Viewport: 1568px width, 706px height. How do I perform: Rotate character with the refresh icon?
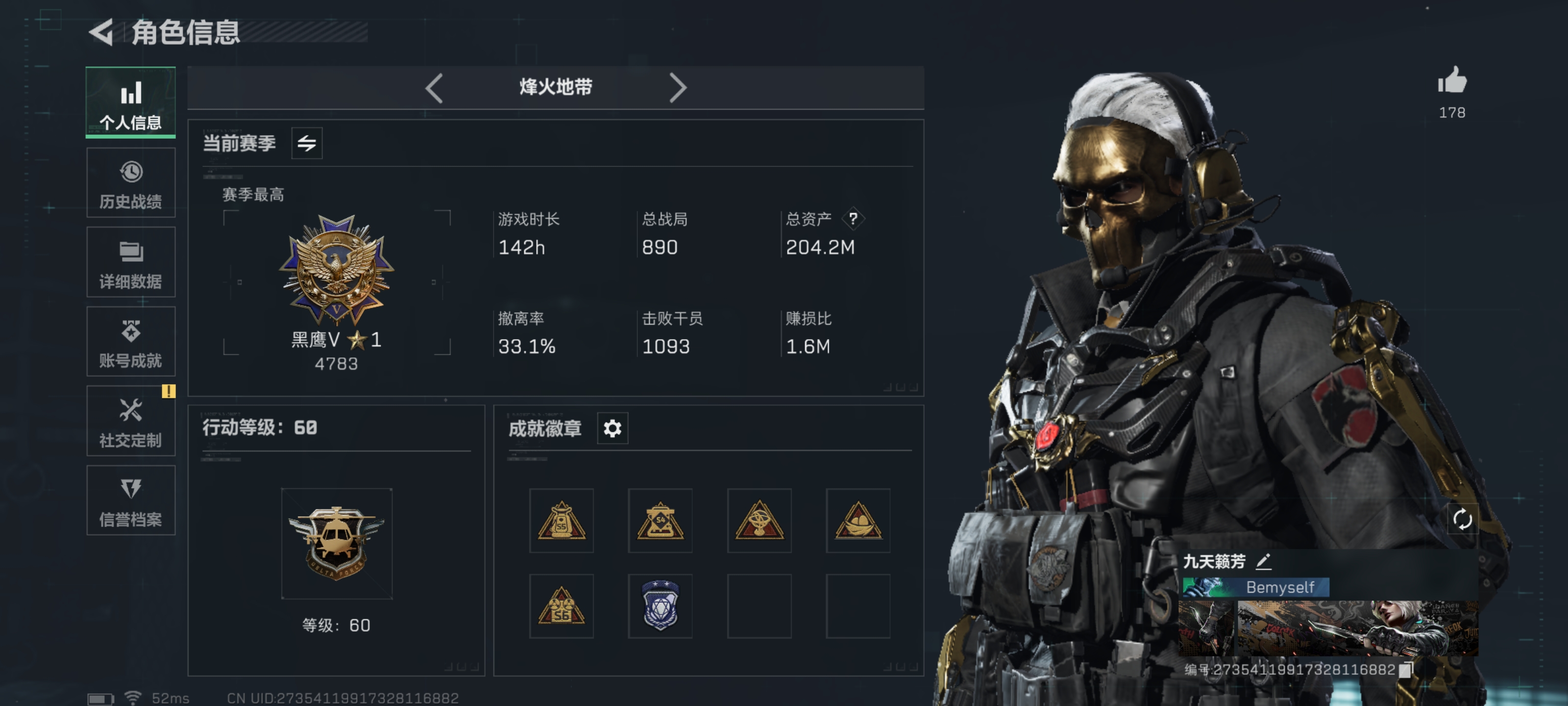pos(1462,520)
